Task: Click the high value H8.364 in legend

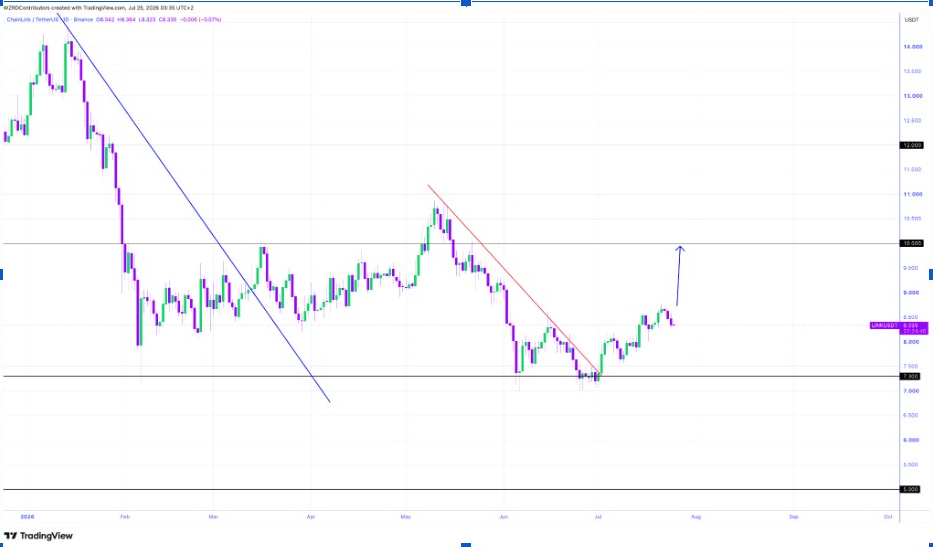Action: pyautogui.click(x=127, y=20)
